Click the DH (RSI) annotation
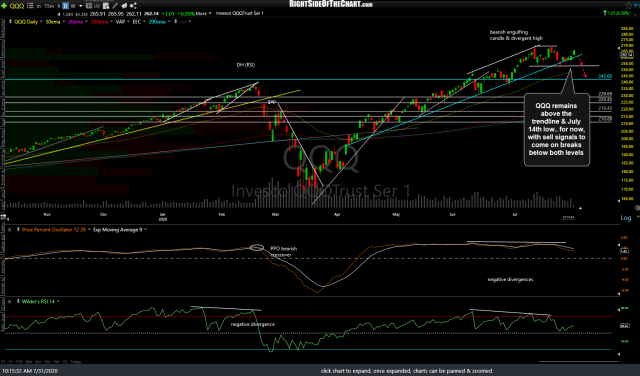The height and width of the screenshot is (376, 640). click(246, 65)
